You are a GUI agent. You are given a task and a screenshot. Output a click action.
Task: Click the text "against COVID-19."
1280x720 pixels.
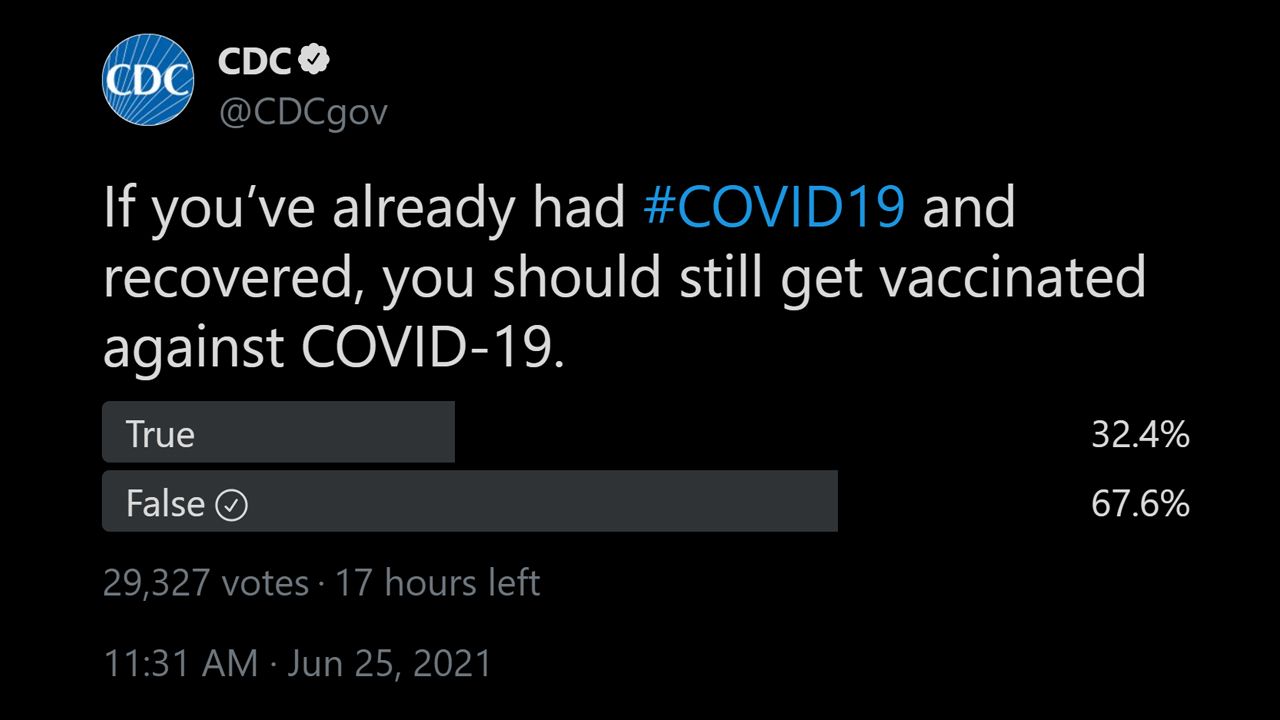333,348
